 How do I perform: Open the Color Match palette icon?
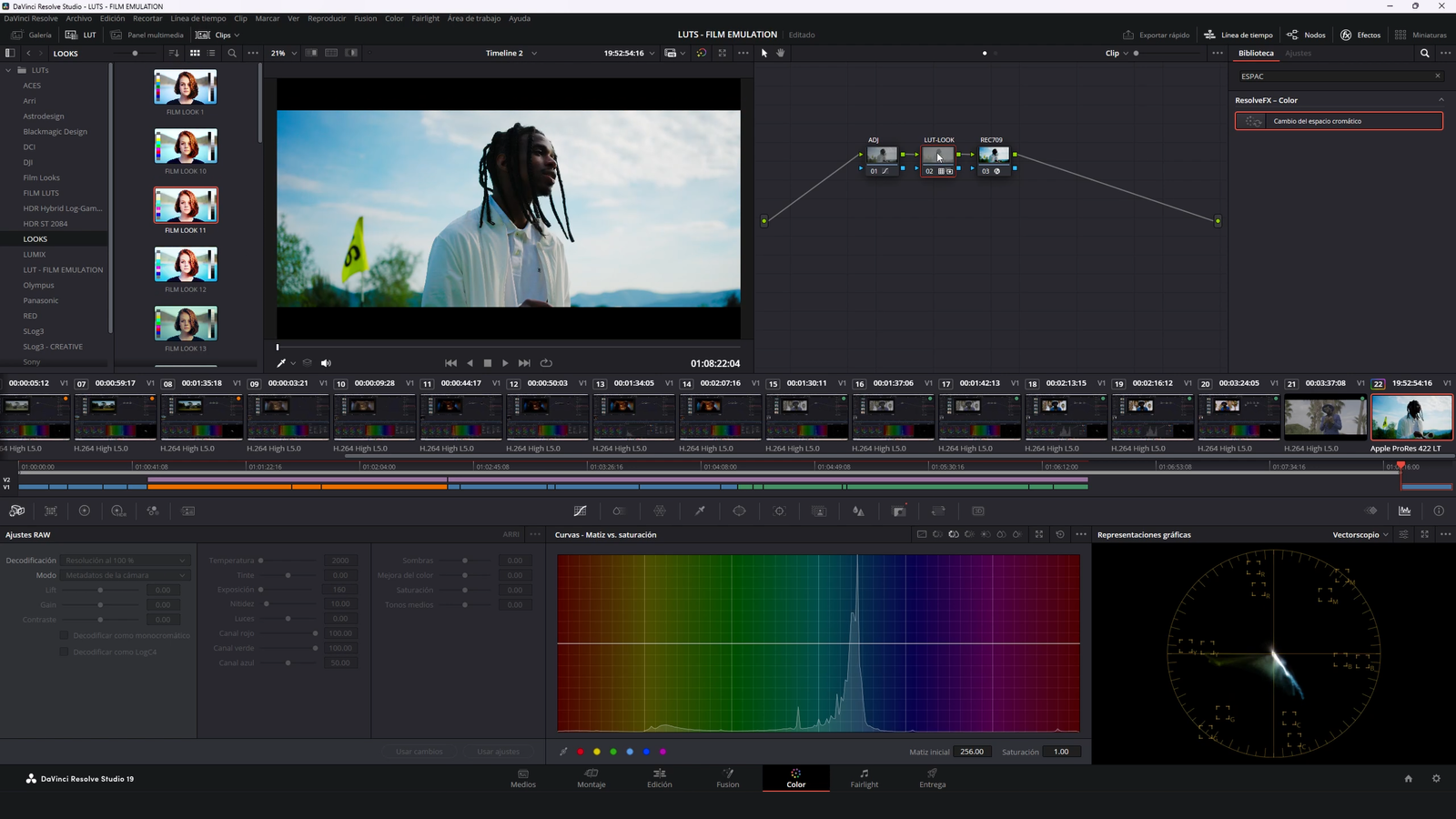(x=51, y=511)
